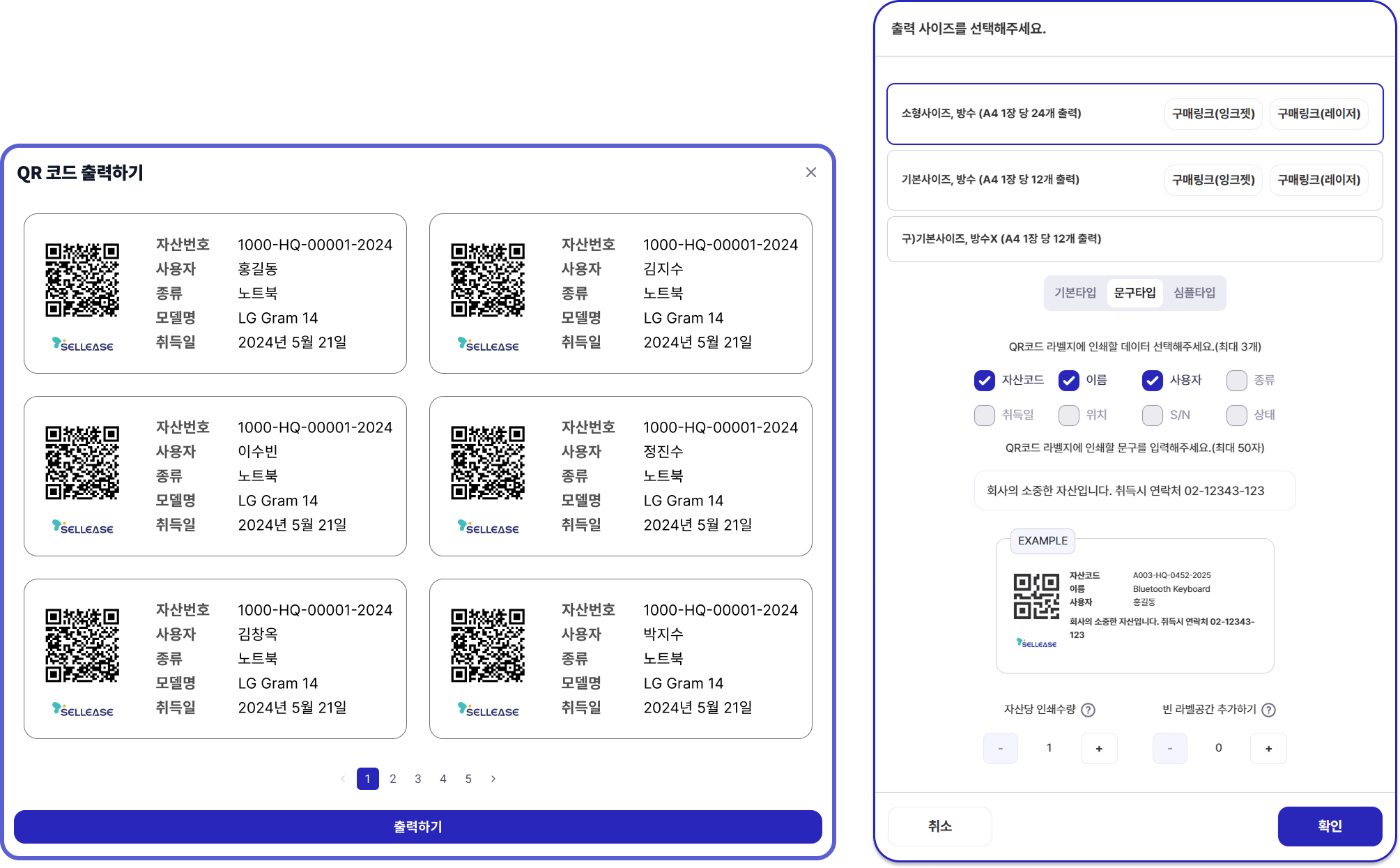Go to previous page with left chevron
Screen dimensions: 1400x868
343,779
